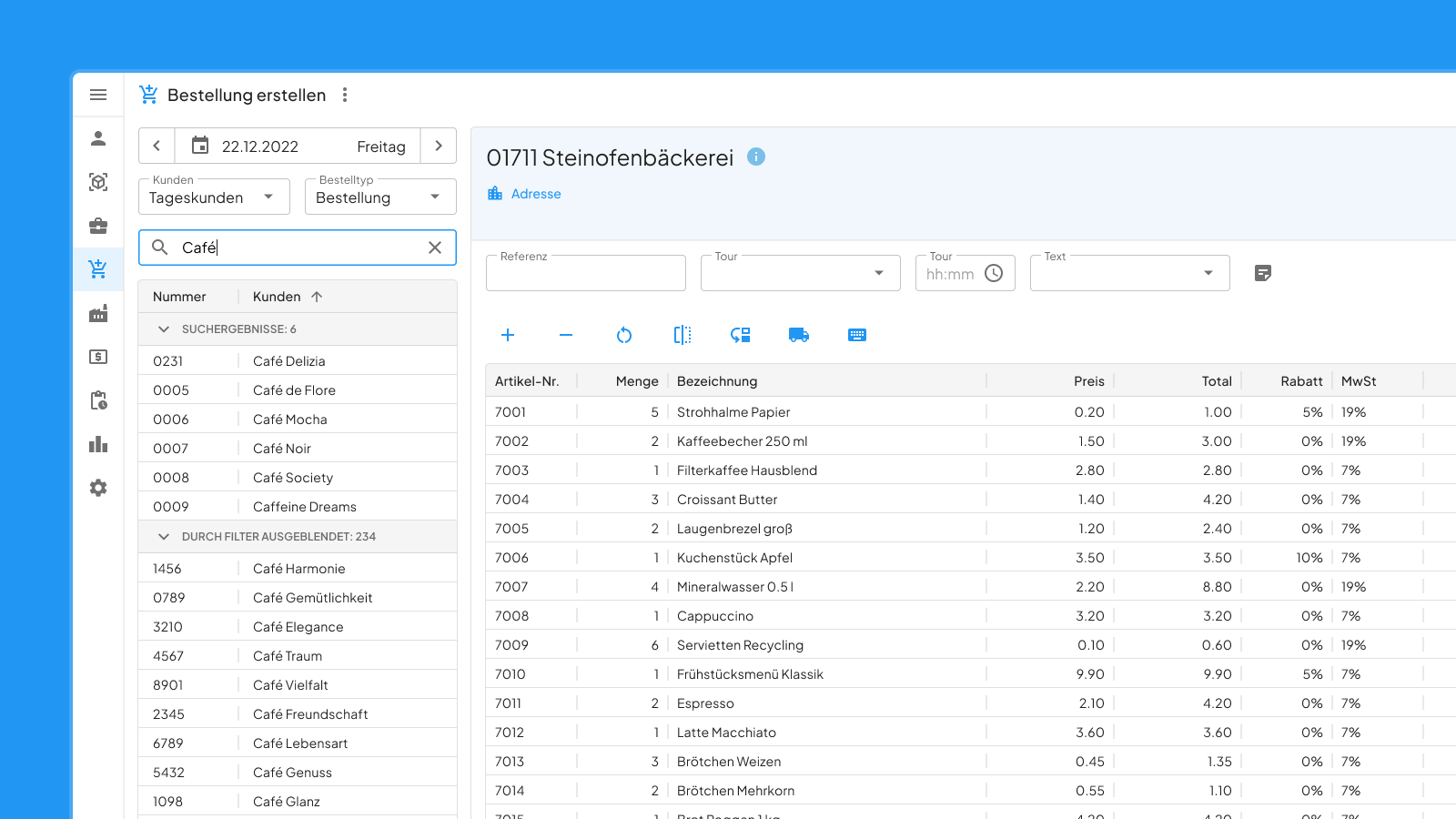1456x819 pixels.
Task: Click the Rabatt column header
Action: pos(1301,381)
